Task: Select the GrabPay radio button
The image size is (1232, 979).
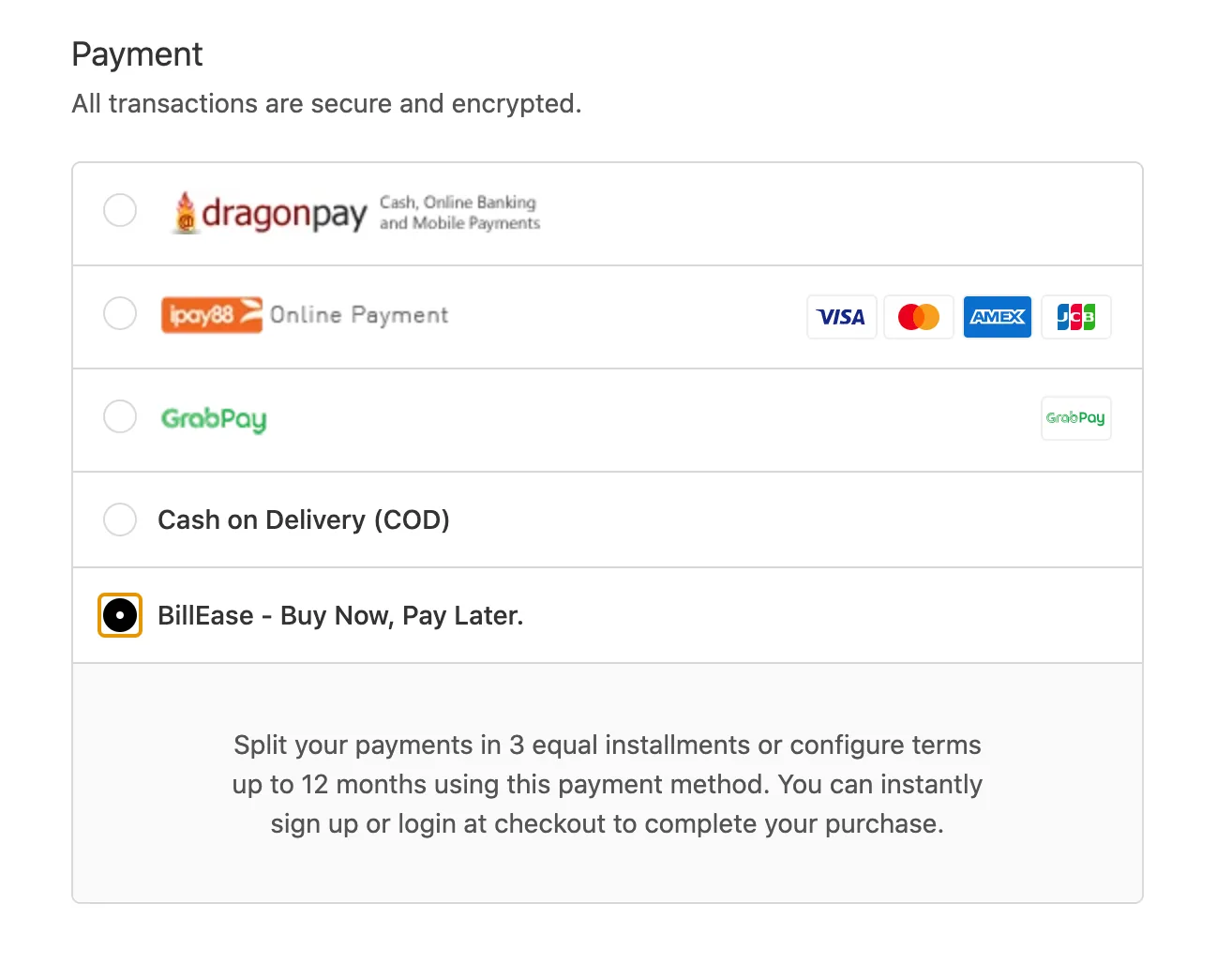Action: (x=120, y=416)
